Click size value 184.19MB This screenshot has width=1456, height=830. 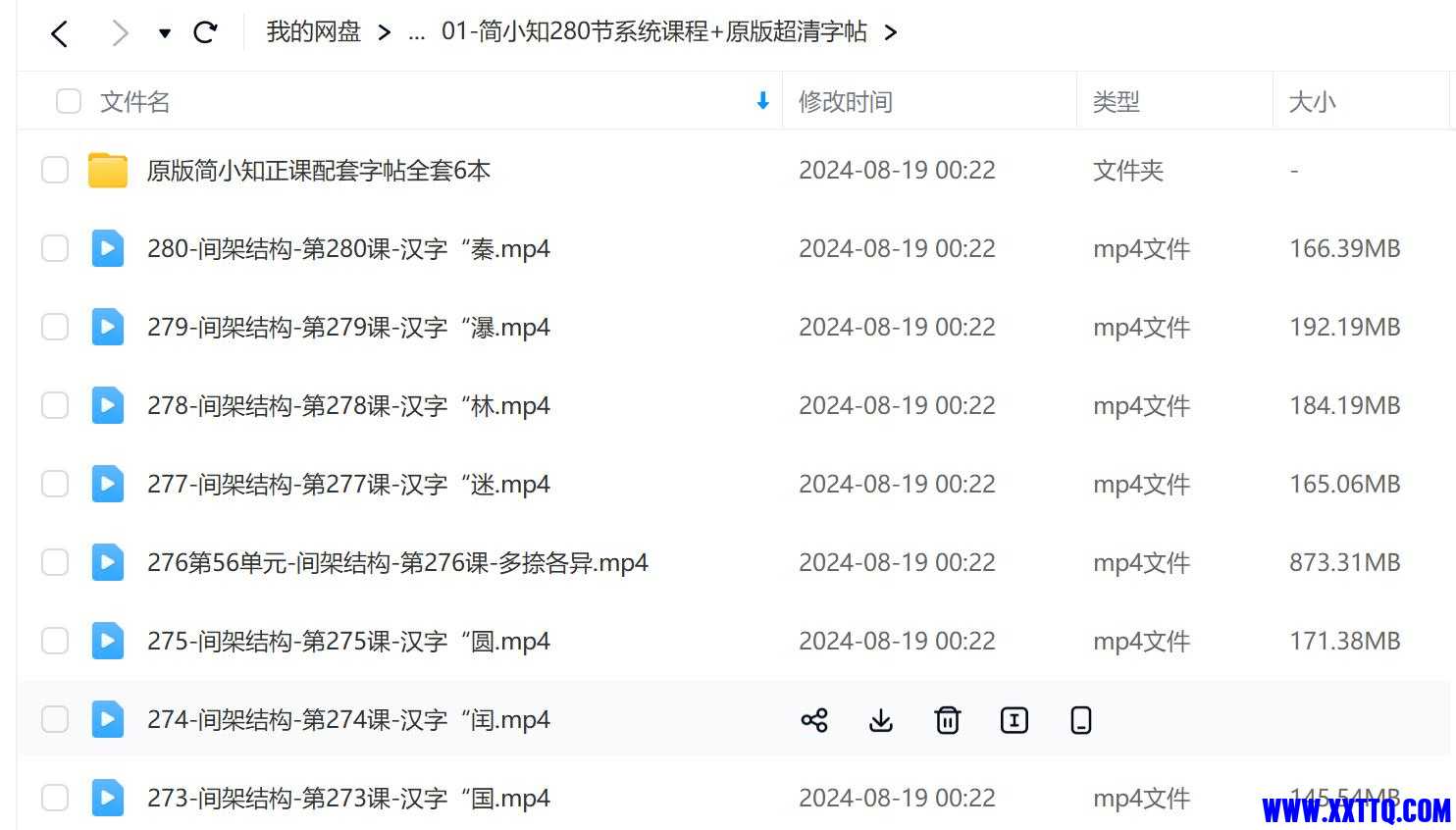point(1345,406)
